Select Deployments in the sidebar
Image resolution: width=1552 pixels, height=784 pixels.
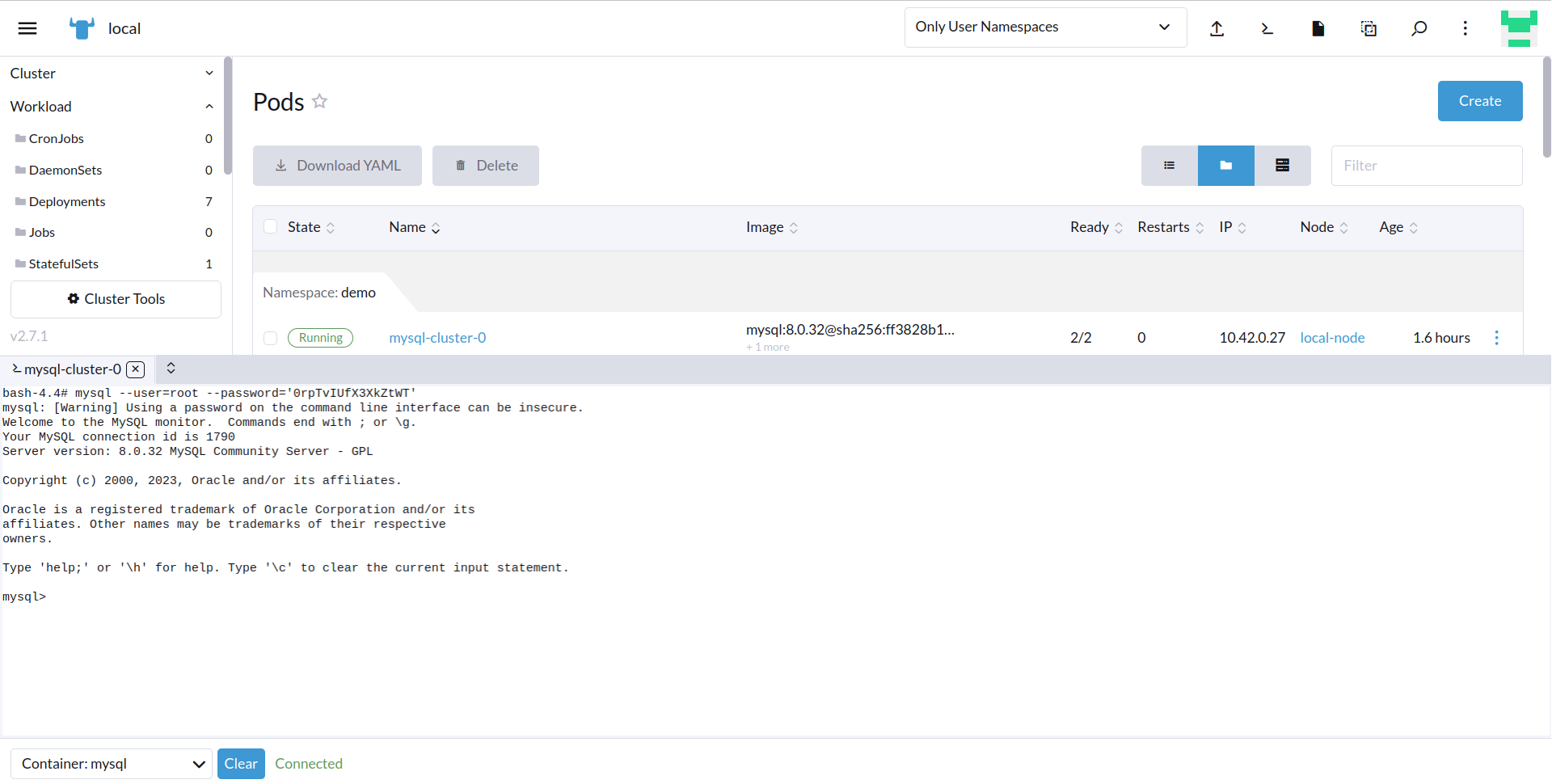click(x=66, y=201)
